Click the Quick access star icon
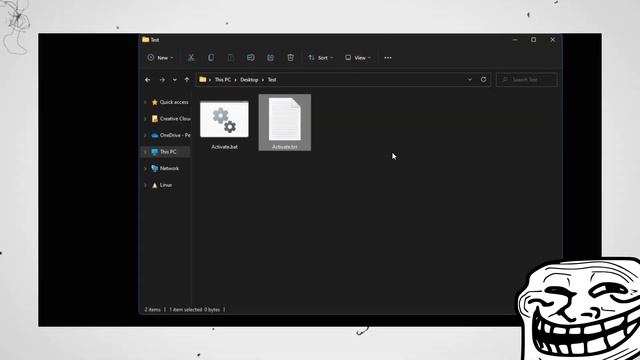The image size is (640, 360). (154, 102)
